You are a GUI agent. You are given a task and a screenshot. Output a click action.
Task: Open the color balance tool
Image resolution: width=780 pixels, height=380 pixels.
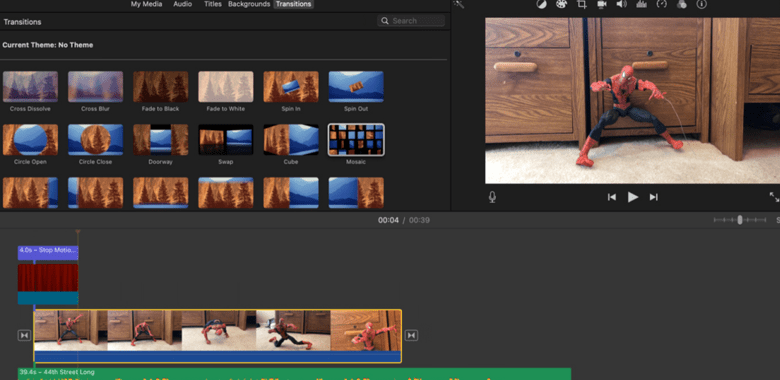[541, 4]
